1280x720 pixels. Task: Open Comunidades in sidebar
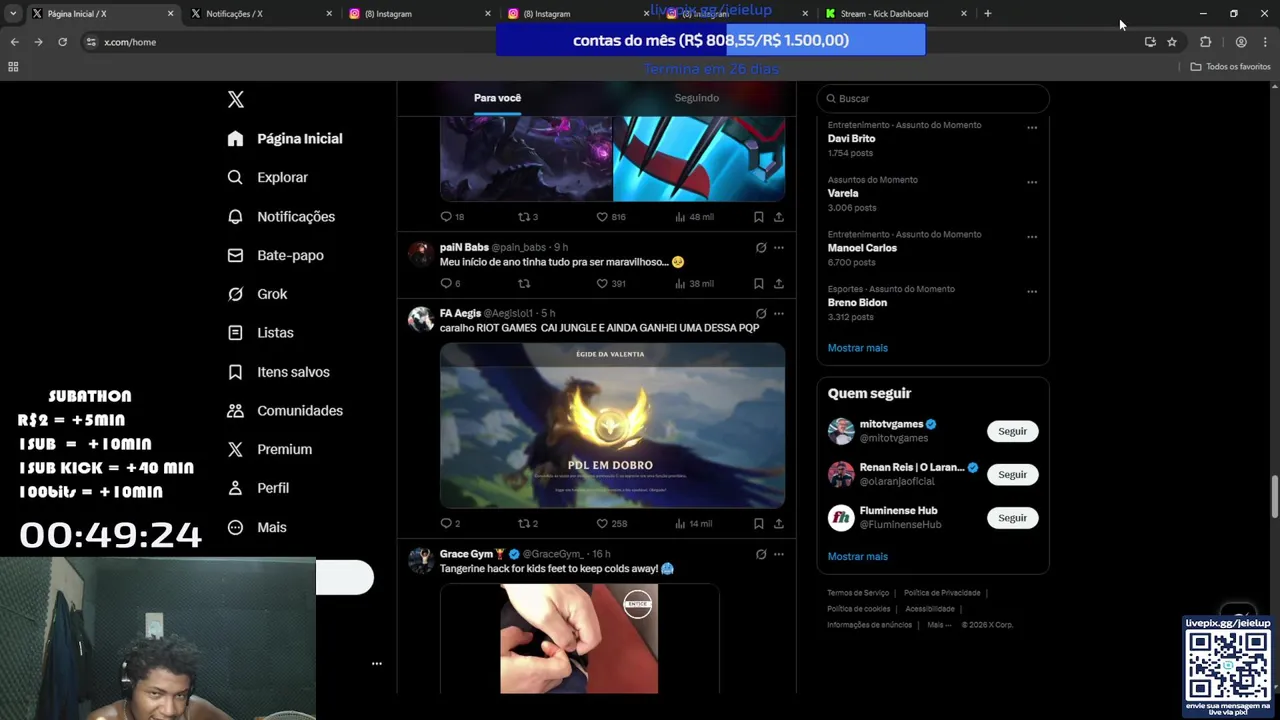pyautogui.click(x=285, y=411)
